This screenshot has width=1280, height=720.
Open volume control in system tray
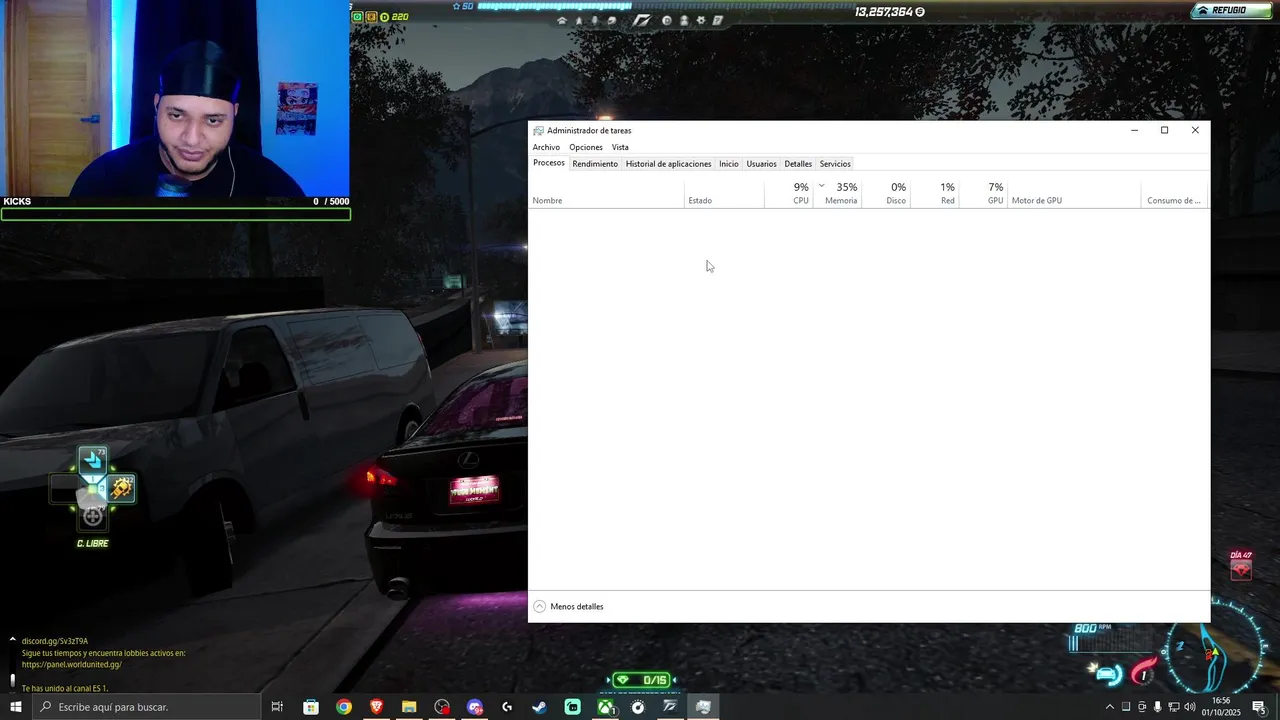point(1190,707)
